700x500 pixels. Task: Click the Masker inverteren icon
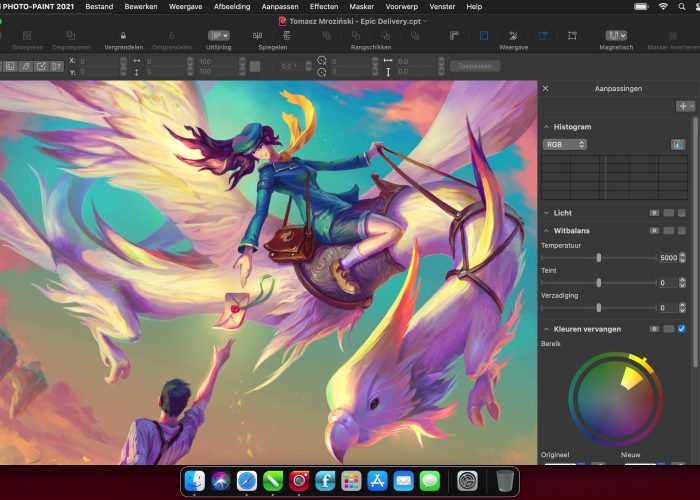tap(672, 36)
